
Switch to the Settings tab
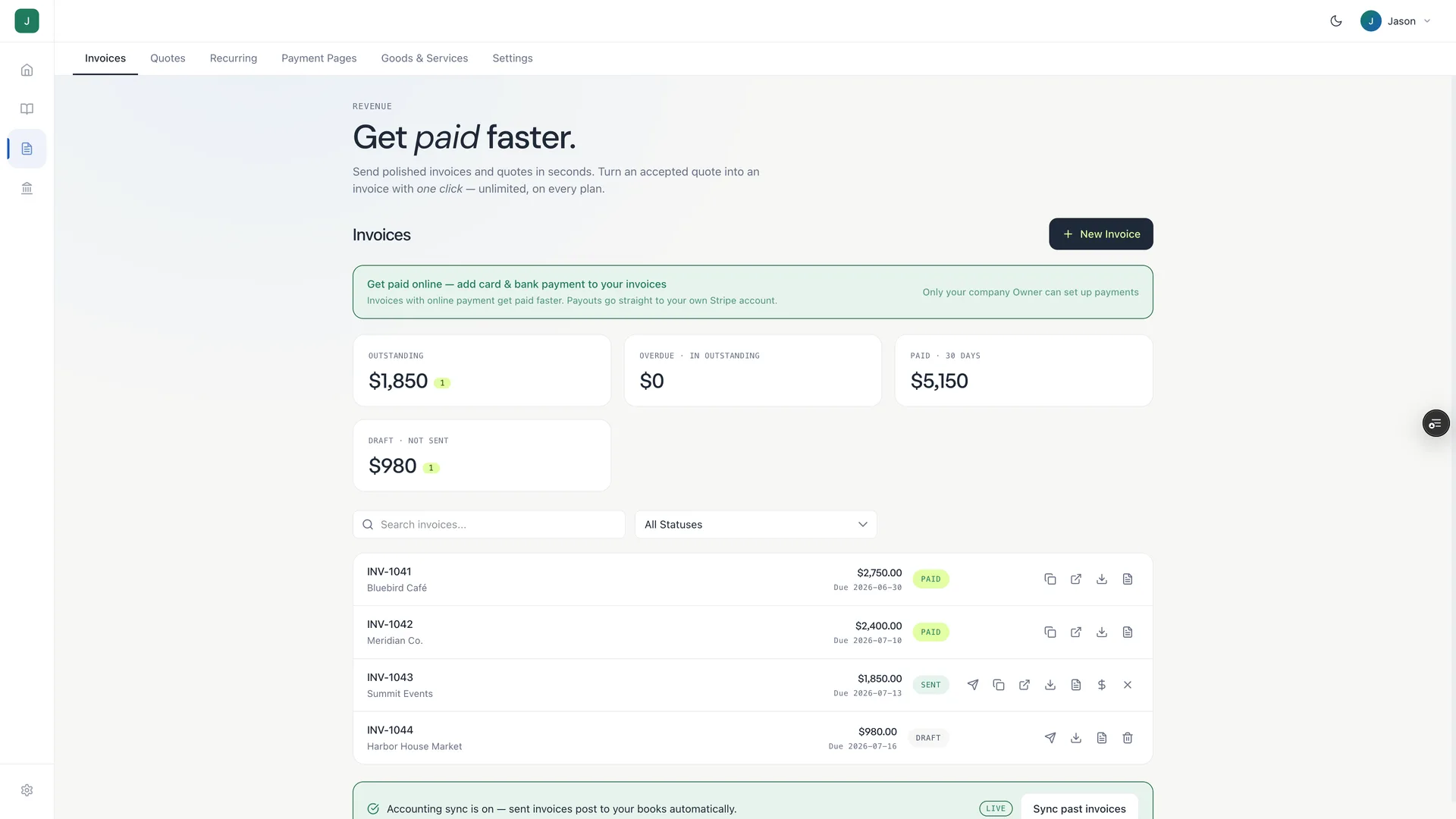tap(513, 58)
